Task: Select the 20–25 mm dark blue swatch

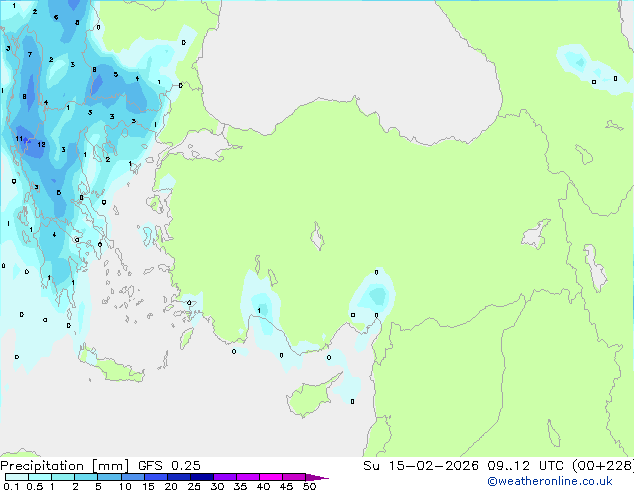Action: pos(178,477)
